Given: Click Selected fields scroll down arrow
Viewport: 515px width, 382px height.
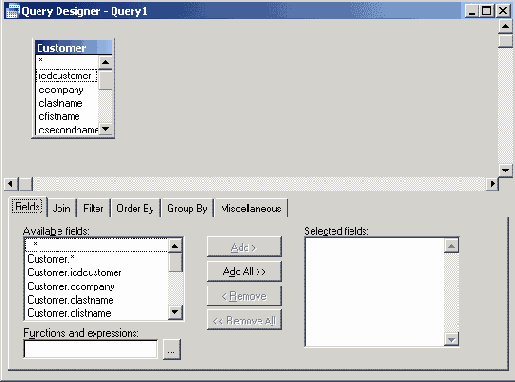Looking at the screenshot, I should [451, 339].
